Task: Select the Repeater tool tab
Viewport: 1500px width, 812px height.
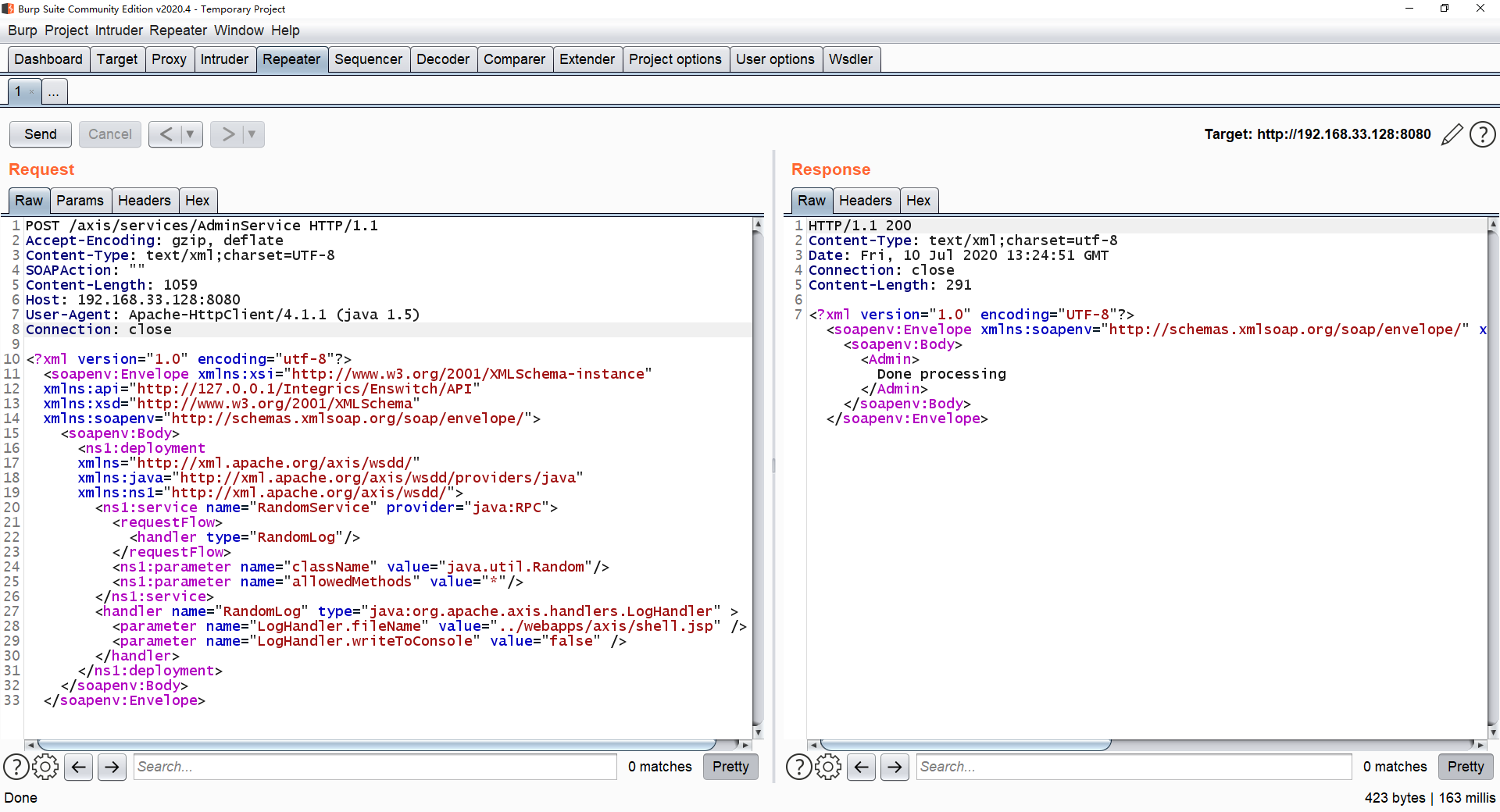Action: [x=291, y=59]
